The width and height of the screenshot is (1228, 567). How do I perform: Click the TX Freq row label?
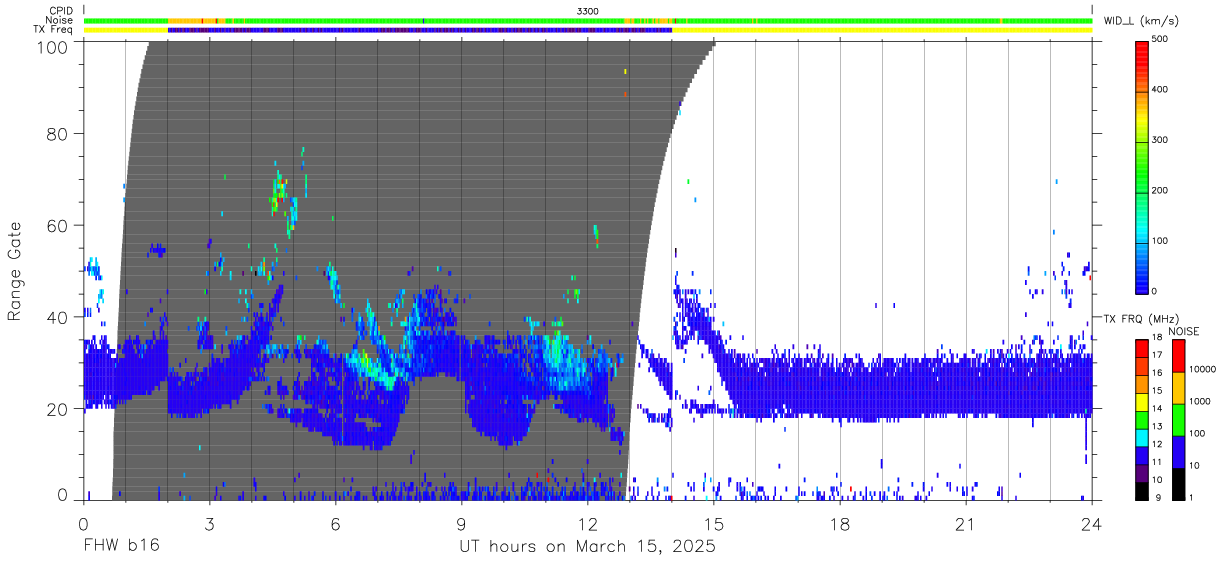[55, 30]
